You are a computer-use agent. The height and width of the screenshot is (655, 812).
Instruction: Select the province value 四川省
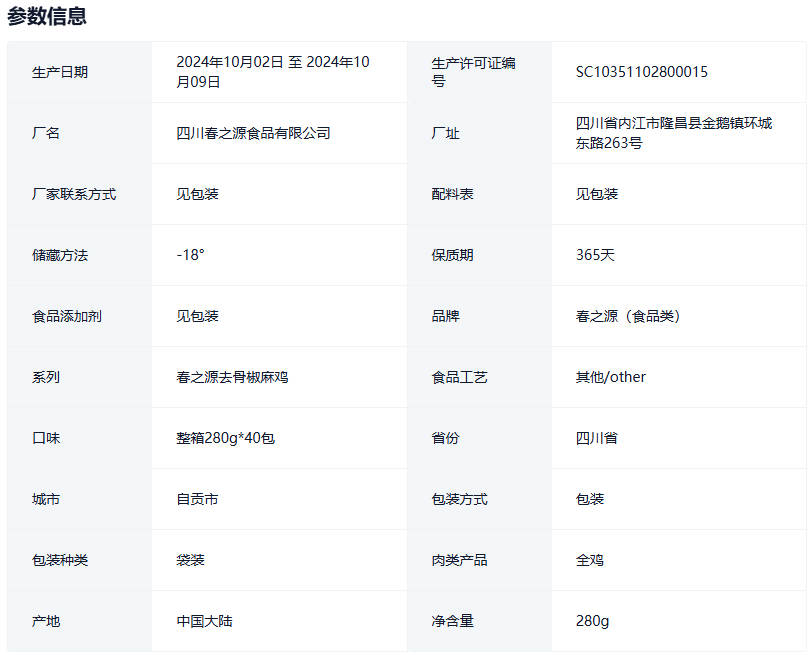pyautogui.click(x=596, y=438)
